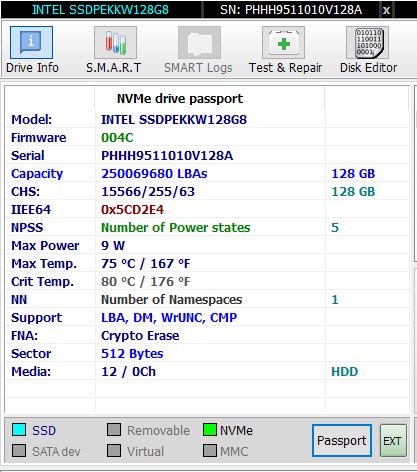Click the green NVMe indicator
The height and width of the screenshot is (472, 417).
pyautogui.click(x=210, y=430)
